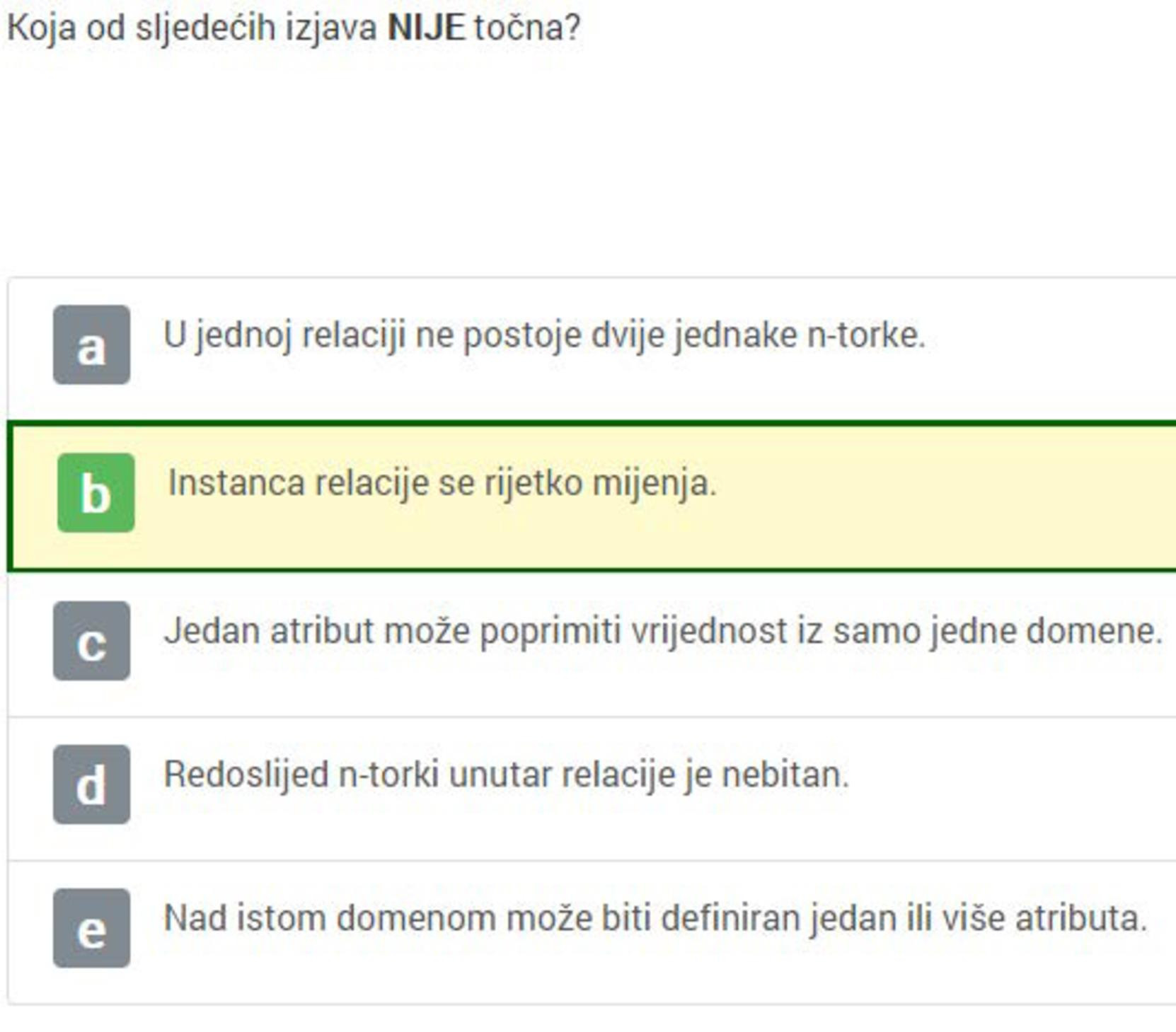Click blank space in option a row

[1047, 347]
